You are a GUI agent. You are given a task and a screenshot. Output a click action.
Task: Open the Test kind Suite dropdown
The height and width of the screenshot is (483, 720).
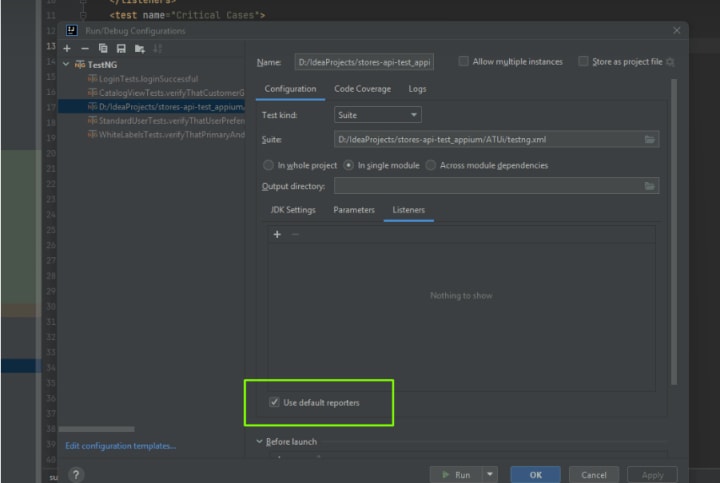tap(377, 115)
